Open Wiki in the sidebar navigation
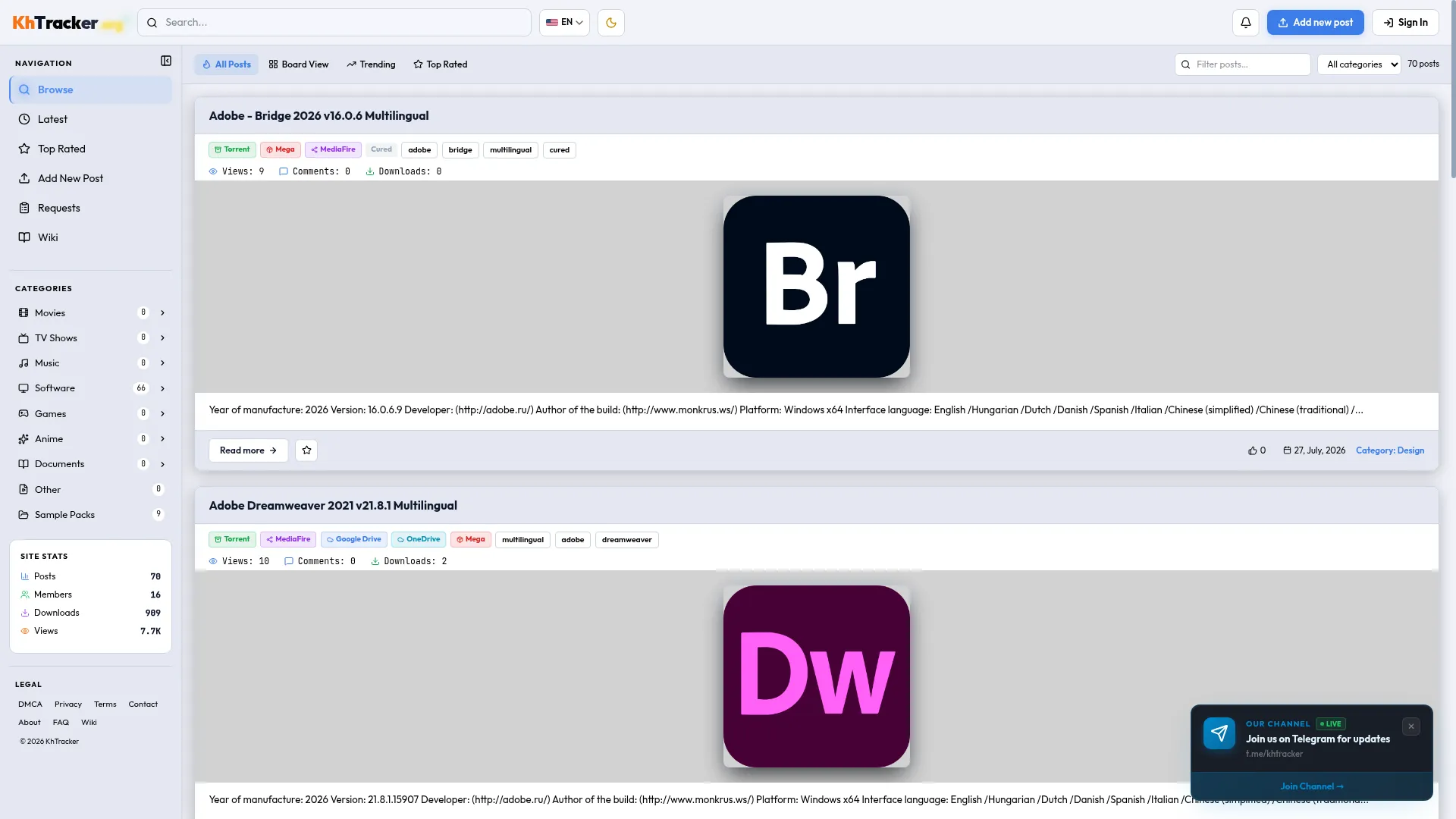The height and width of the screenshot is (819, 1456). (x=90, y=237)
